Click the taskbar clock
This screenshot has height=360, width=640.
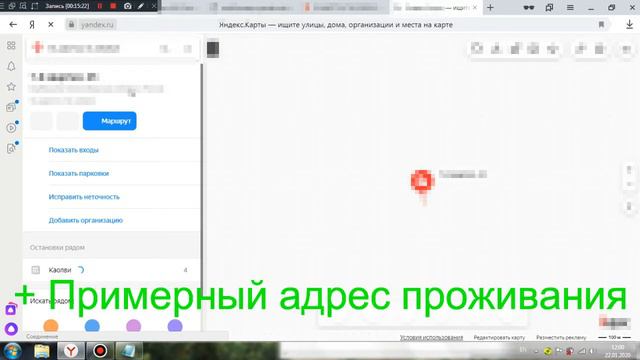[618, 351]
